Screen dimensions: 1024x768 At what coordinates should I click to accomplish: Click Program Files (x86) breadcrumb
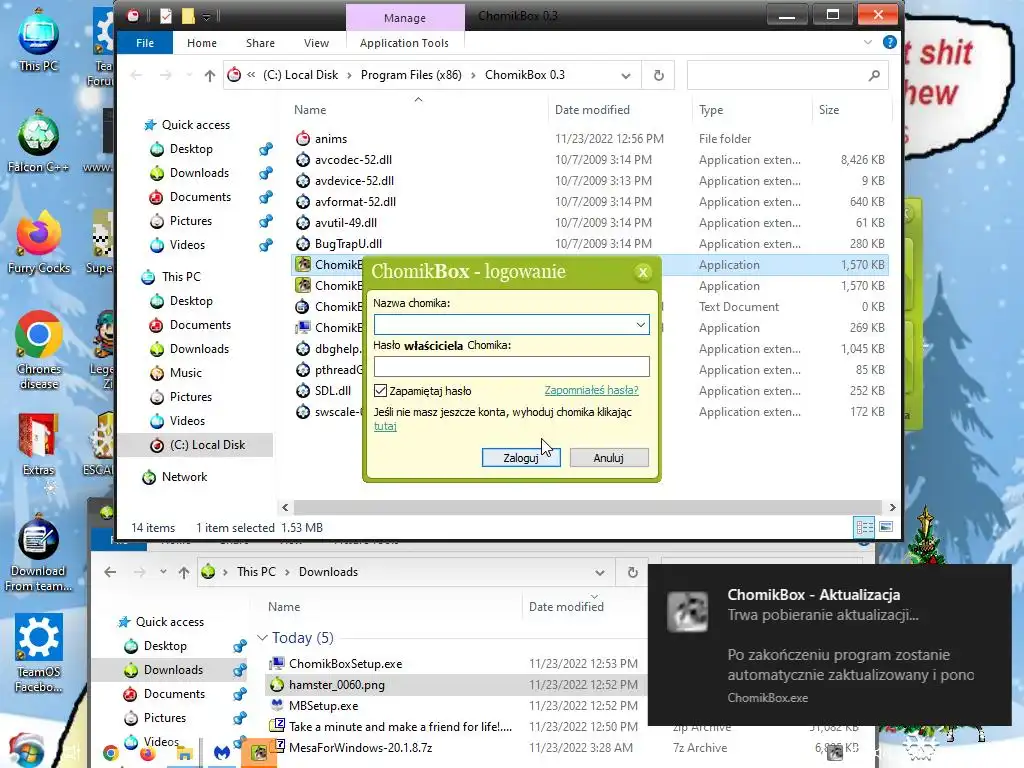tap(411, 75)
